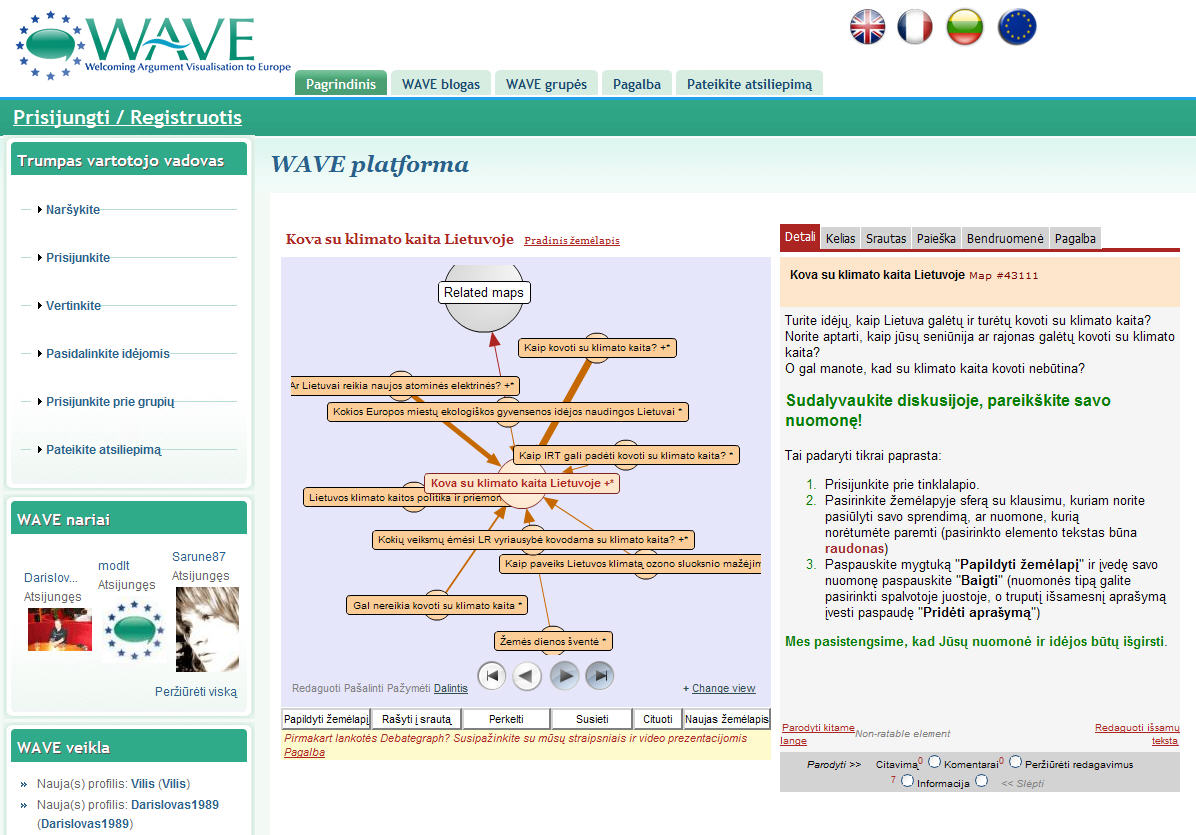This screenshot has width=1196, height=835.
Task: Click the Cituoti button
Action: pos(657,719)
